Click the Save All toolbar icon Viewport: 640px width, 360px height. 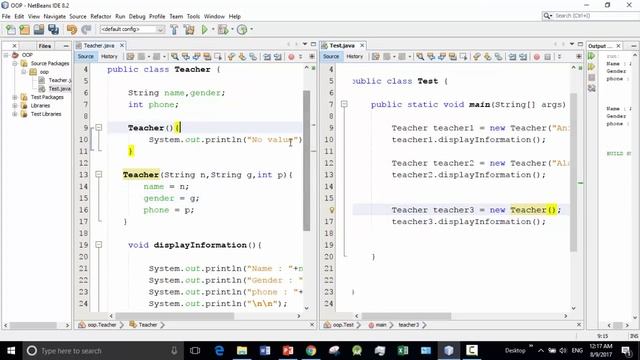[x=53, y=29]
